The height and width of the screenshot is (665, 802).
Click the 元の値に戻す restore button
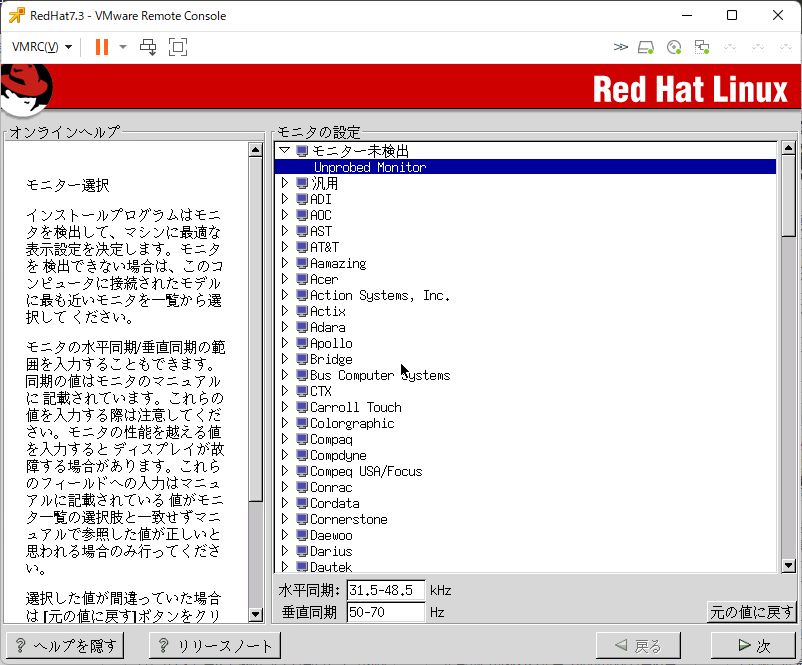click(x=751, y=612)
